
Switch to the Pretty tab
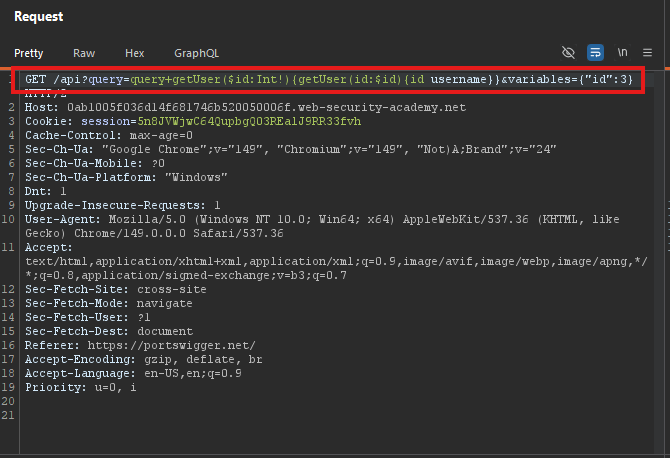[29, 53]
